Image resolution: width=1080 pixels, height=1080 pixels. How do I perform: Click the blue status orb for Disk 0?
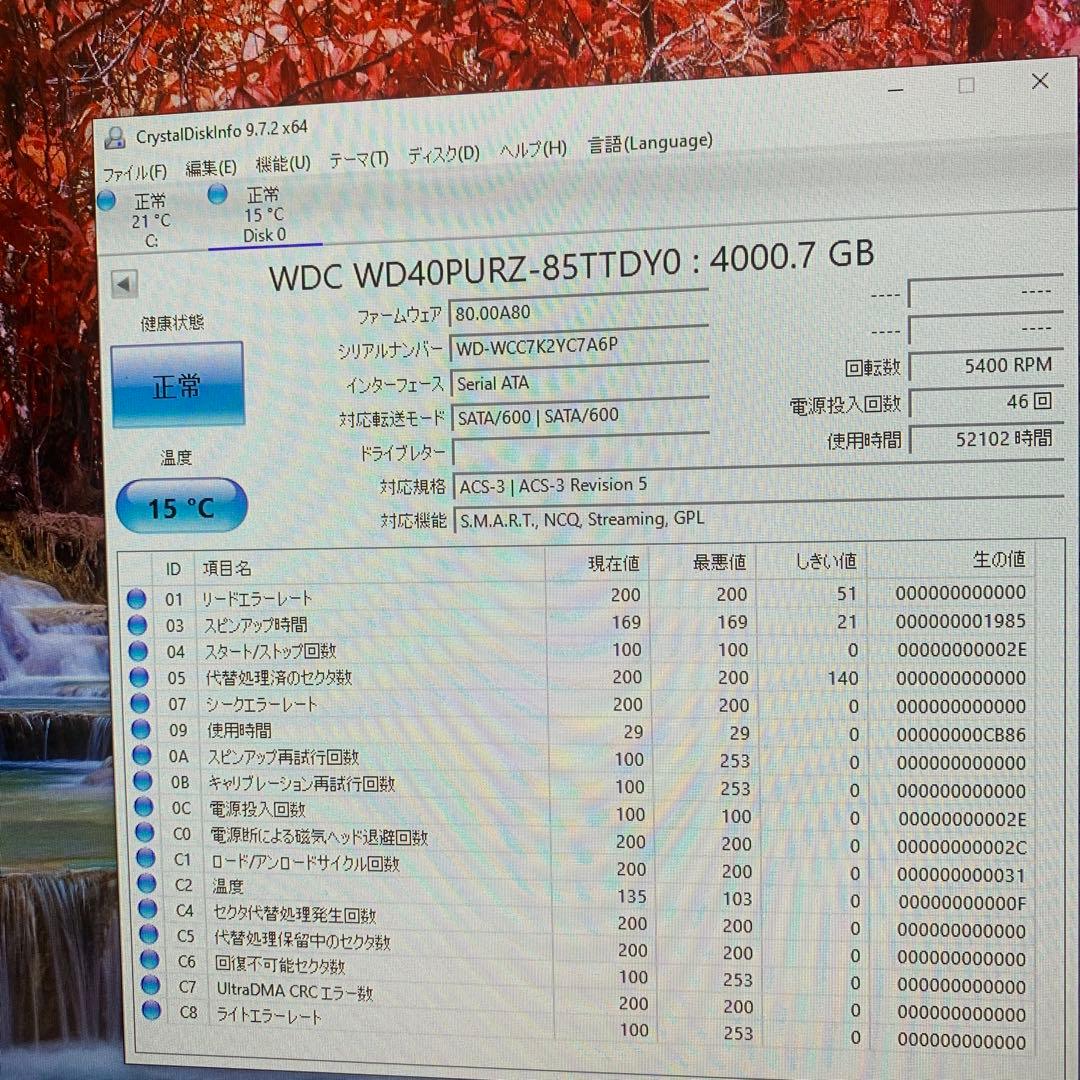click(217, 194)
